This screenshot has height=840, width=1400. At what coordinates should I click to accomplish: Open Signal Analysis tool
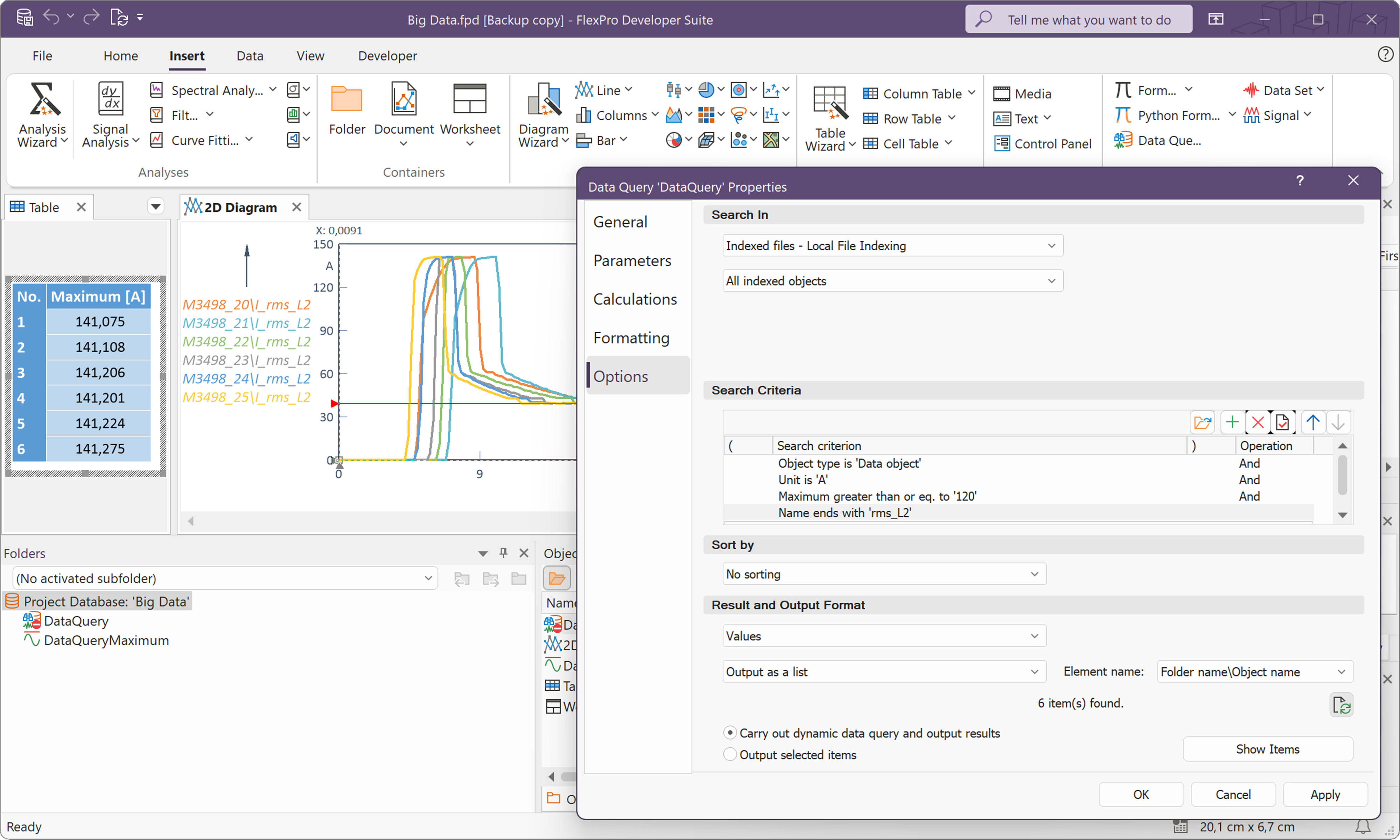(x=110, y=115)
